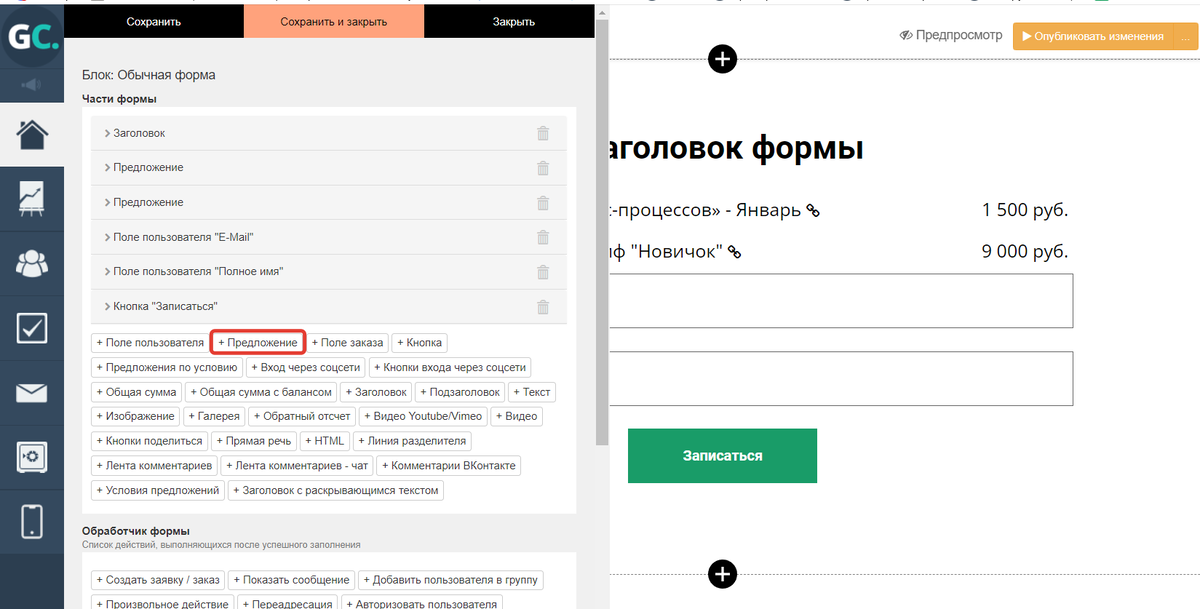Expand Поле пользователя "Полное имя" row
The height and width of the screenshot is (609, 1200).
click(x=329, y=272)
